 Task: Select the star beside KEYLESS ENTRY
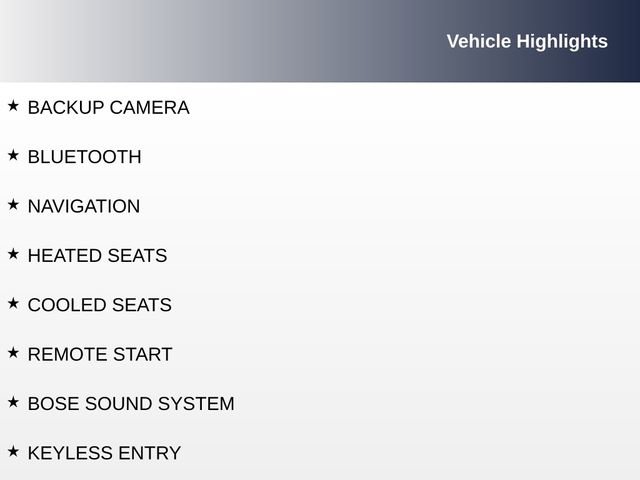(x=13, y=451)
